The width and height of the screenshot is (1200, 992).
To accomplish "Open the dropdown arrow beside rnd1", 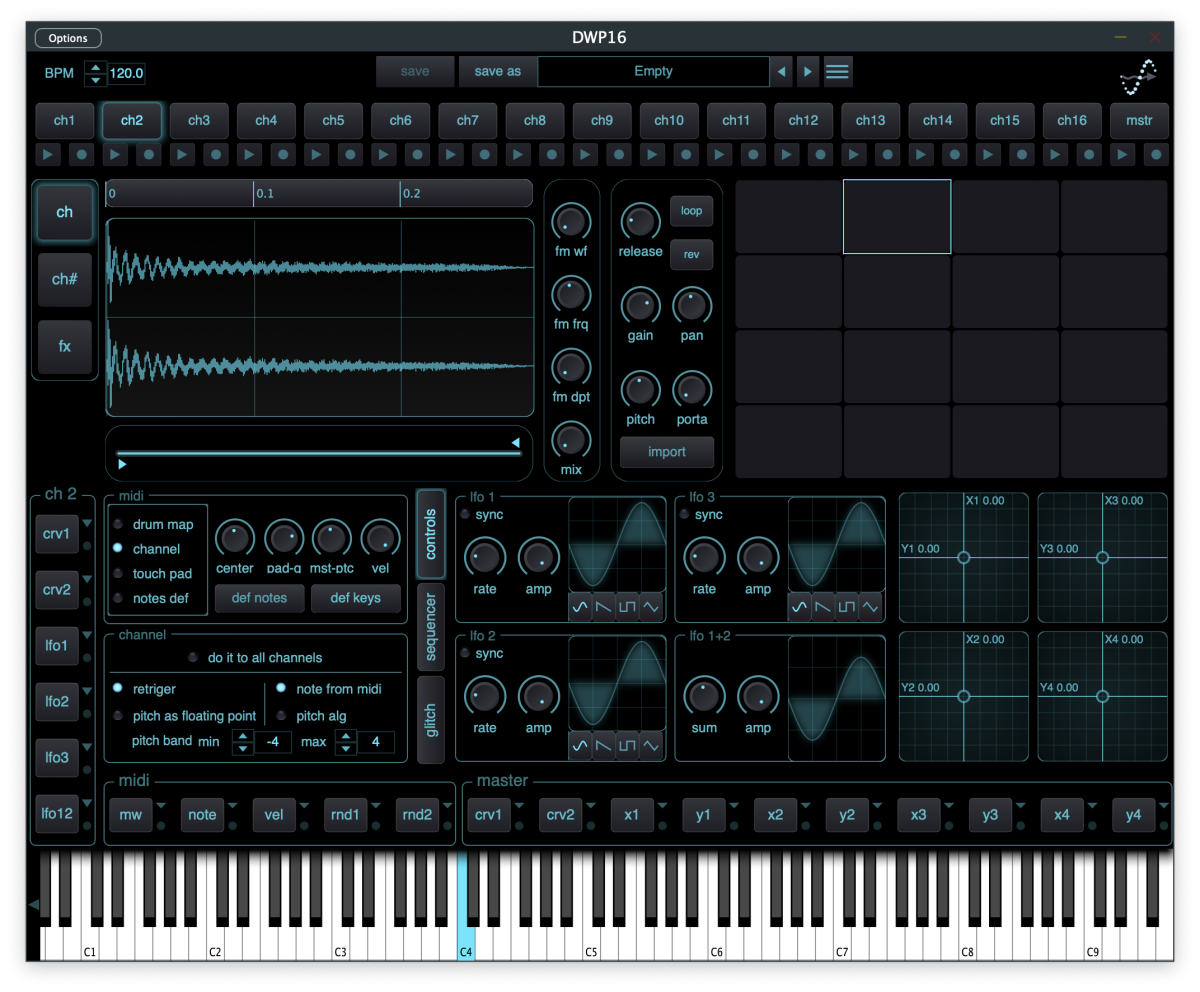I will (x=375, y=804).
